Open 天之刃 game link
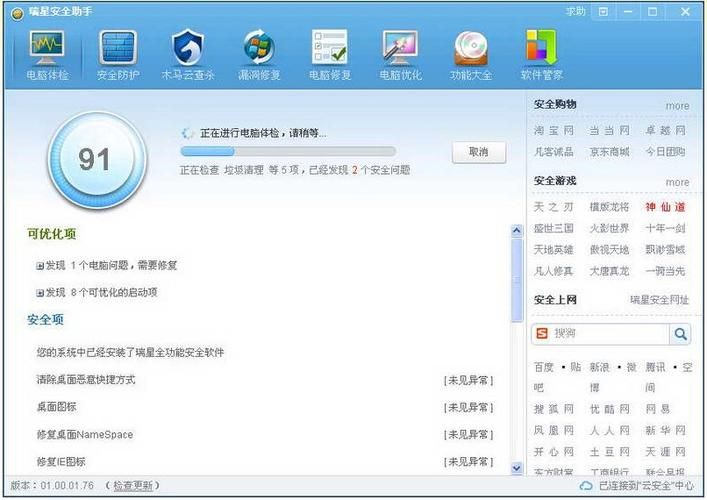This screenshot has width=707, height=500. [x=554, y=207]
